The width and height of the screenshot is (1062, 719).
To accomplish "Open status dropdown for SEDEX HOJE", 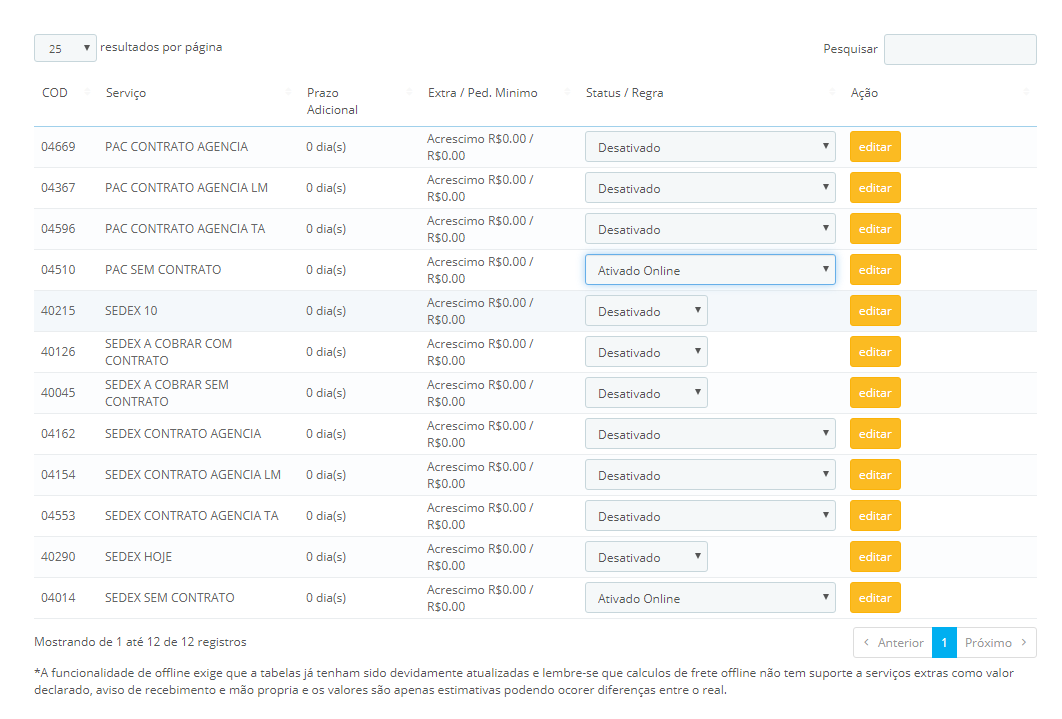I will pyautogui.click(x=646, y=557).
